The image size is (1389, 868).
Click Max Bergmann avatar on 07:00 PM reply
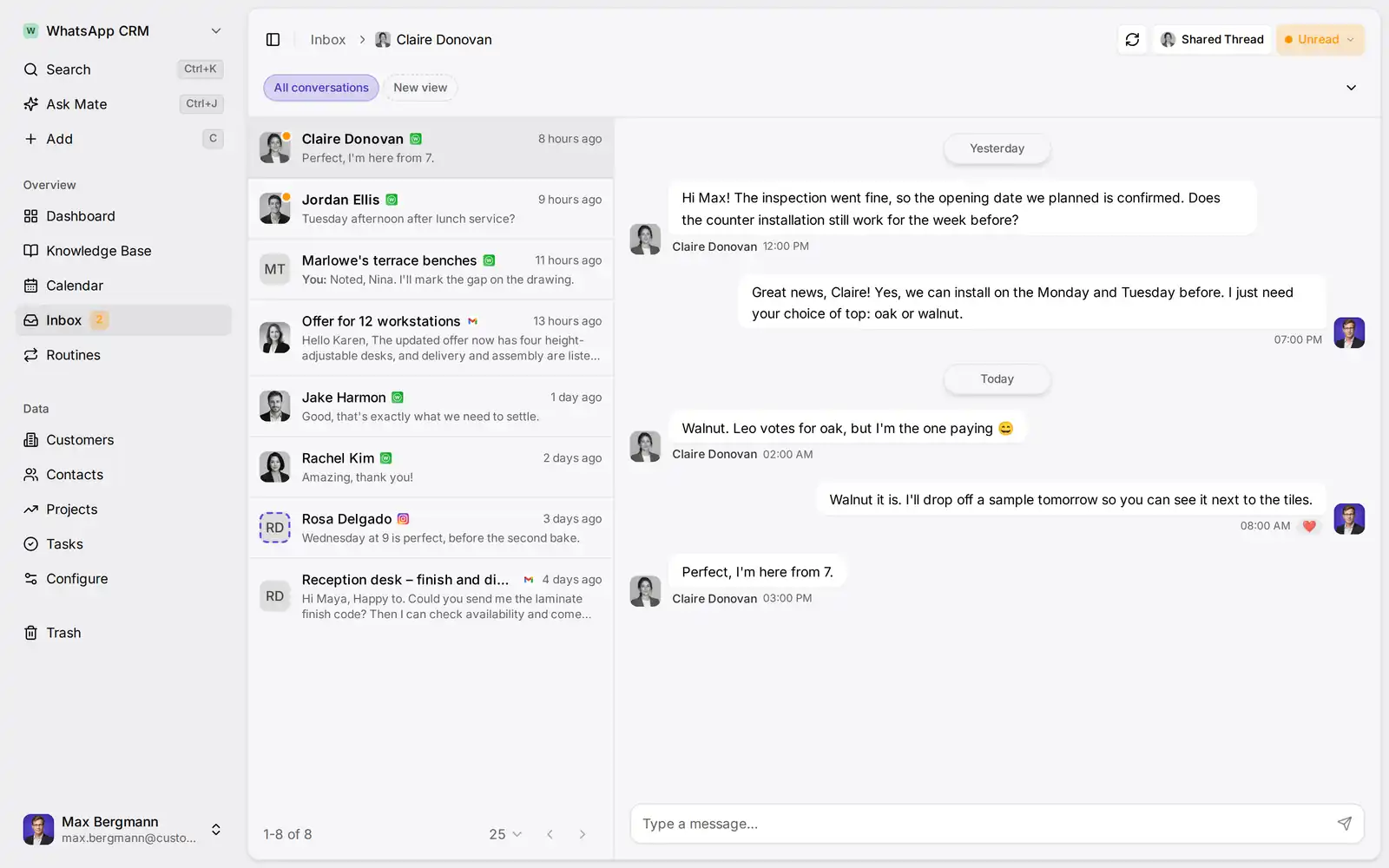pos(1349,332)
